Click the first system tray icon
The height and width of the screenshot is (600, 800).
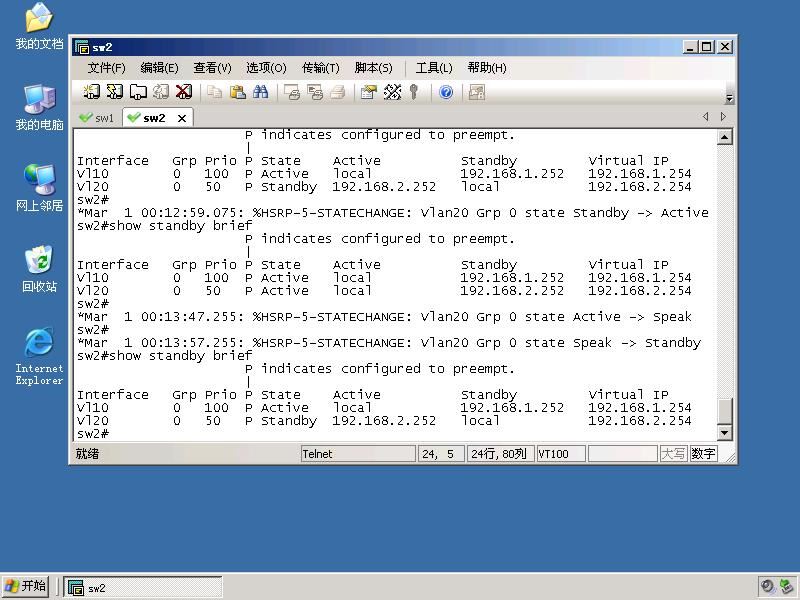point(767,586)
